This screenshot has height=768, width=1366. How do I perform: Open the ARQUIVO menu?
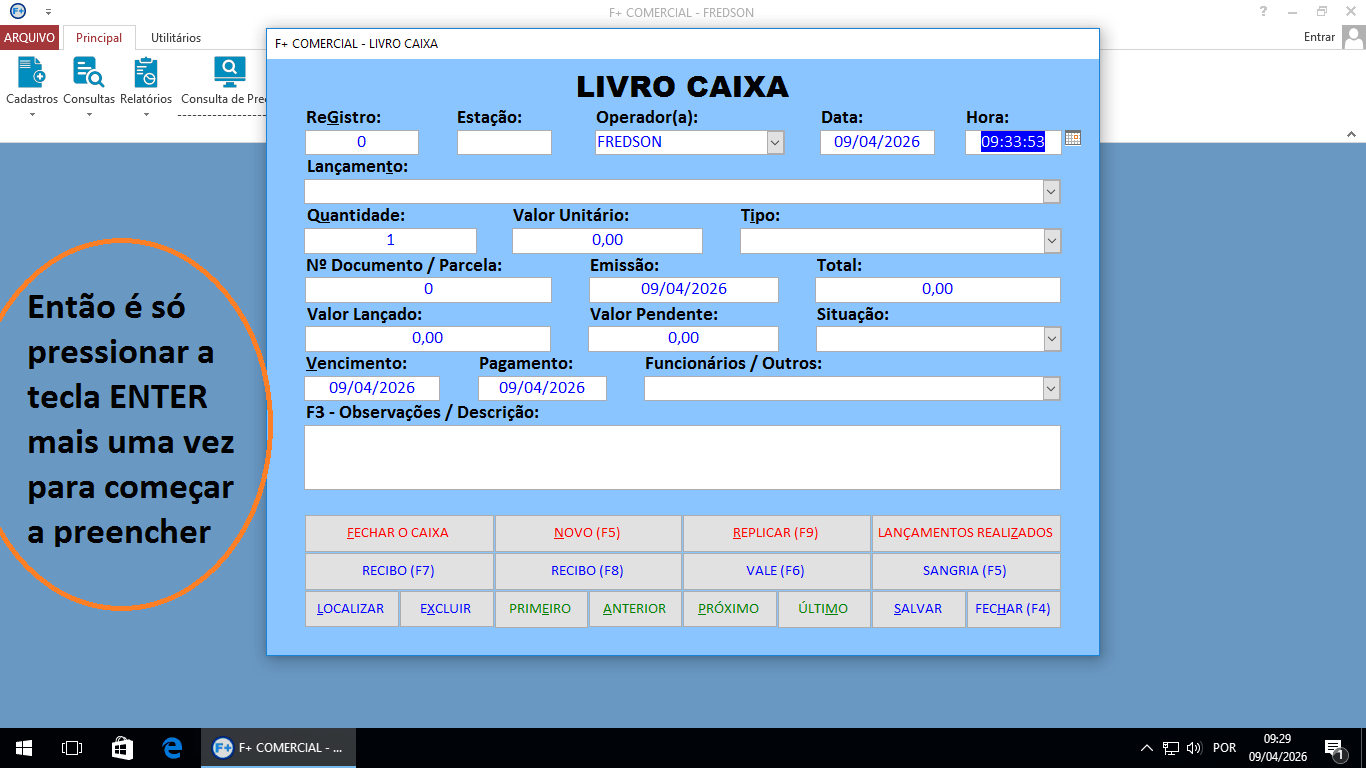[x=30, y=37]
